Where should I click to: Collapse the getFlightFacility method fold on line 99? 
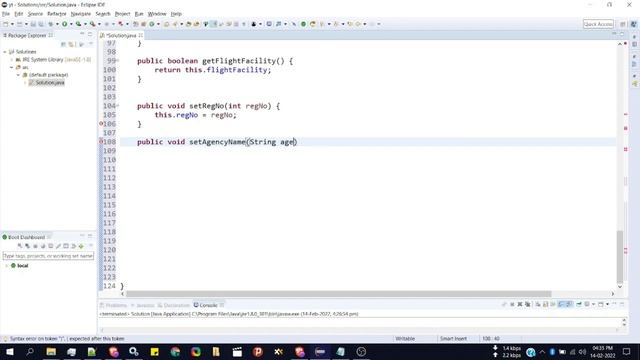point(118,61)
